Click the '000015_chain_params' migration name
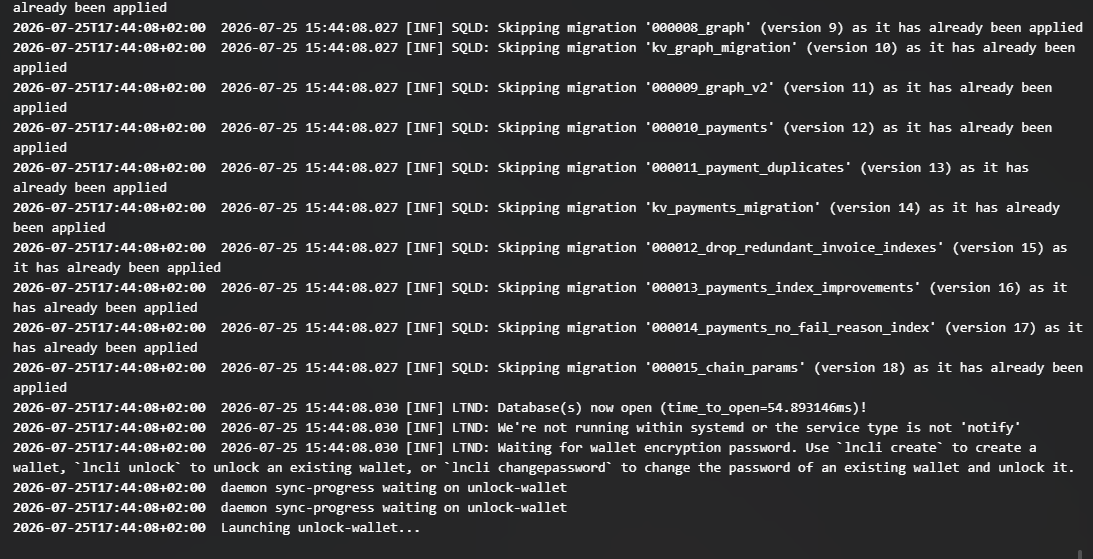The height and width of the screenshot is (559, 1093). point(724,367)
